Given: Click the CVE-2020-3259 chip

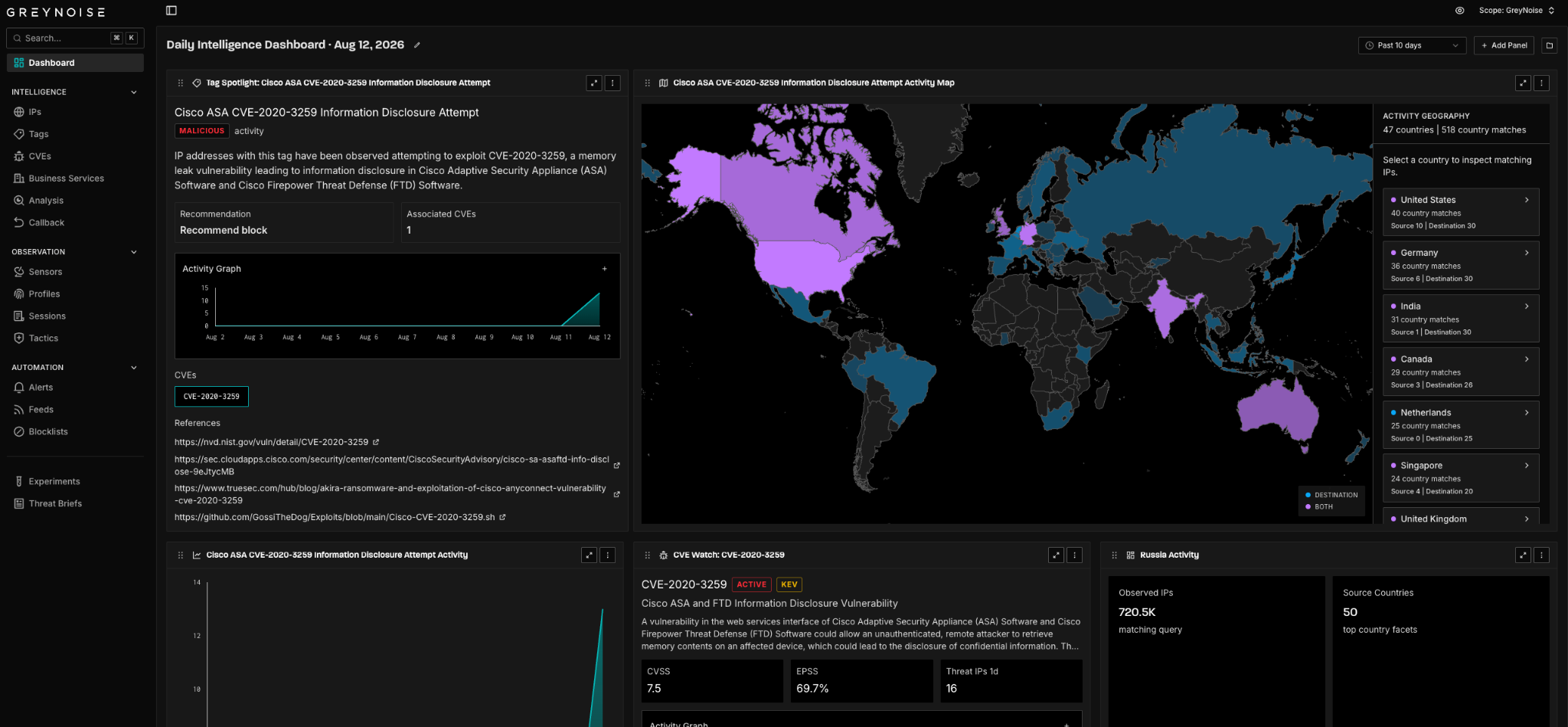Looking at the screenshot, I should (211, 397).
